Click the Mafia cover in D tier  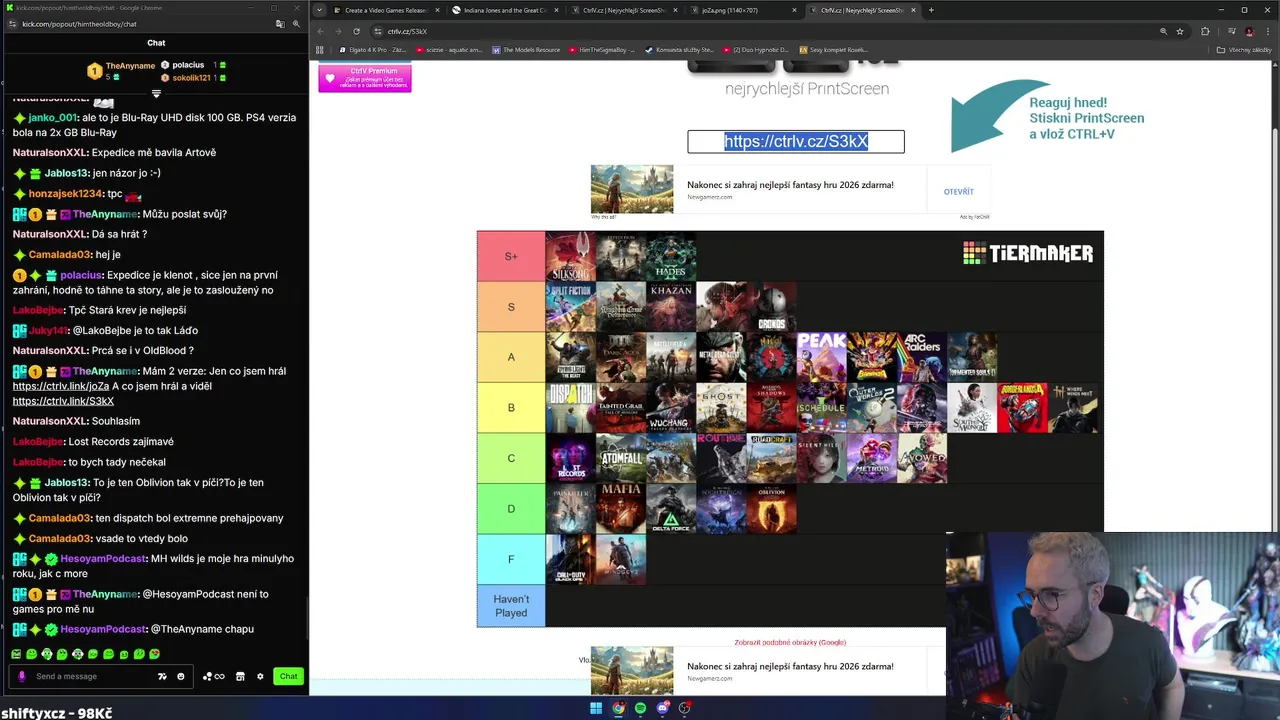point(620,508)
